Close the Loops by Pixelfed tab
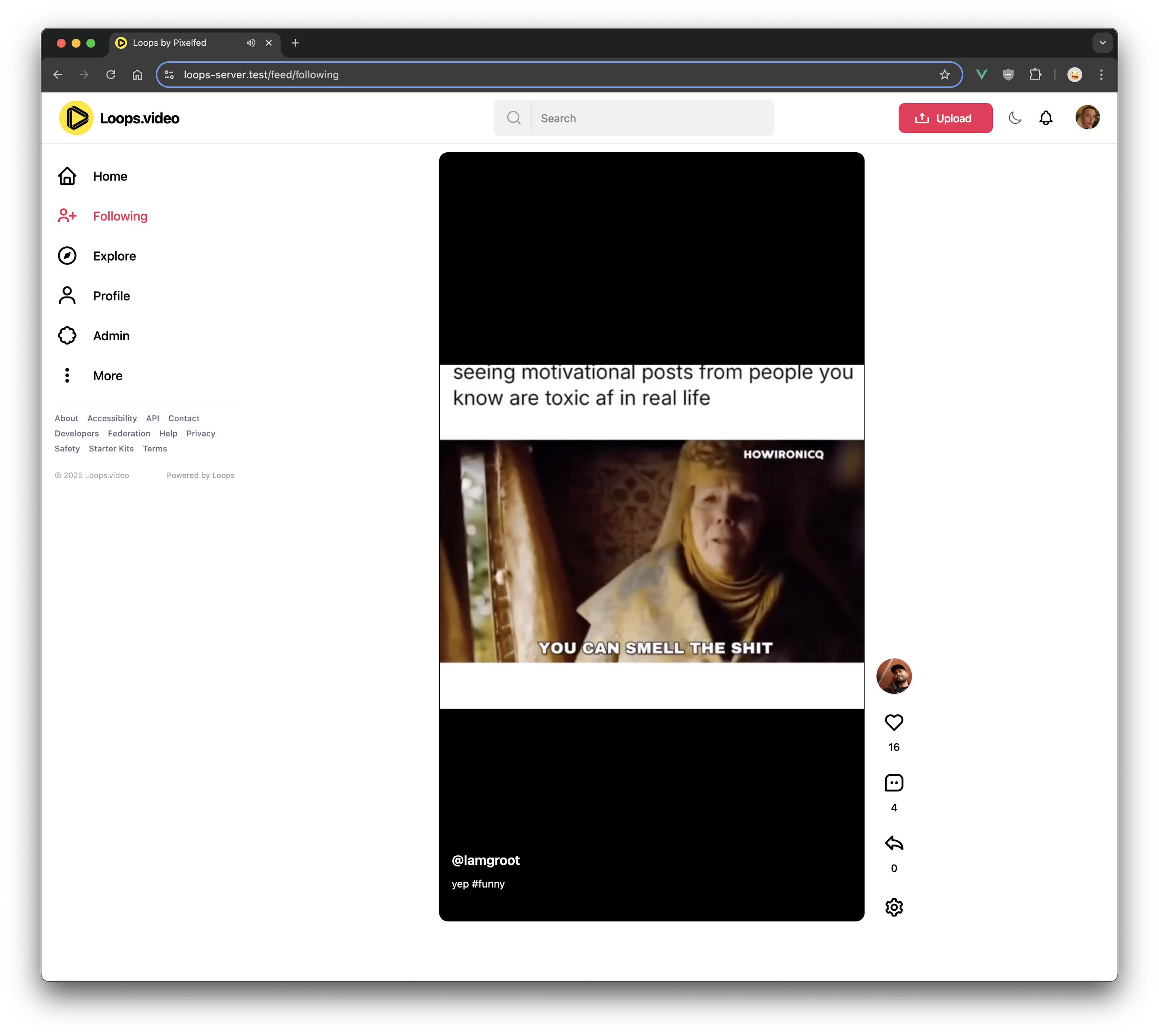Viewport: 1159px width, 1036px height. tap(269, 43)
